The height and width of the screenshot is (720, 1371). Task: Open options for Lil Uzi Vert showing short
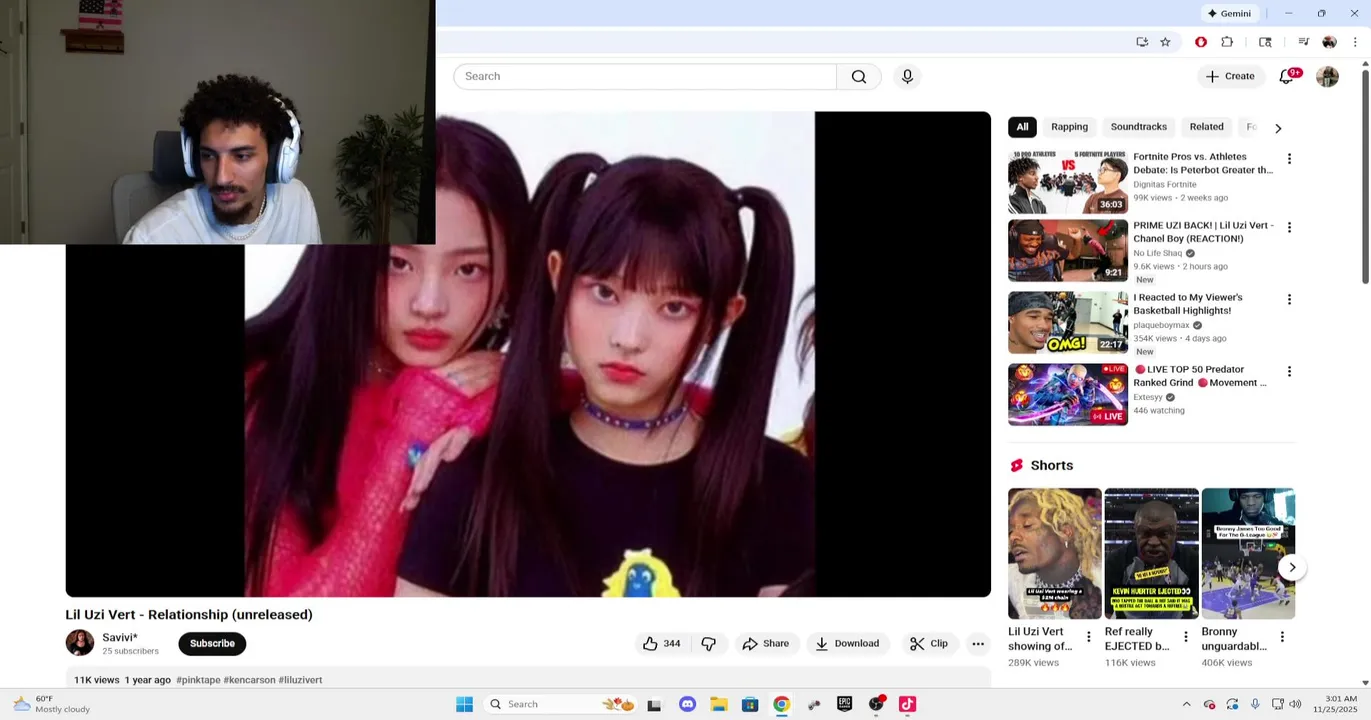click(1089, 636)
